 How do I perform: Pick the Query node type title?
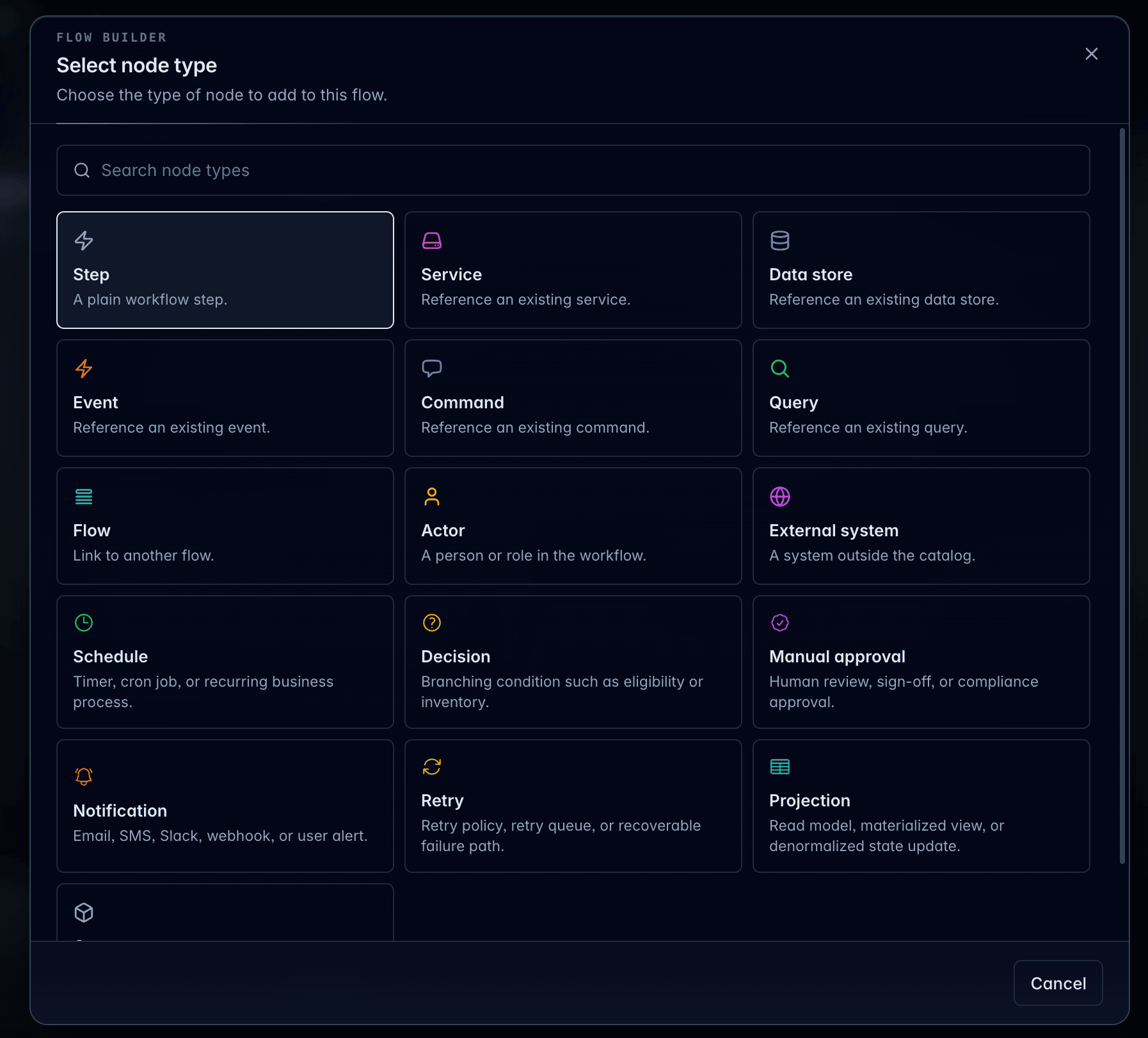793,403
